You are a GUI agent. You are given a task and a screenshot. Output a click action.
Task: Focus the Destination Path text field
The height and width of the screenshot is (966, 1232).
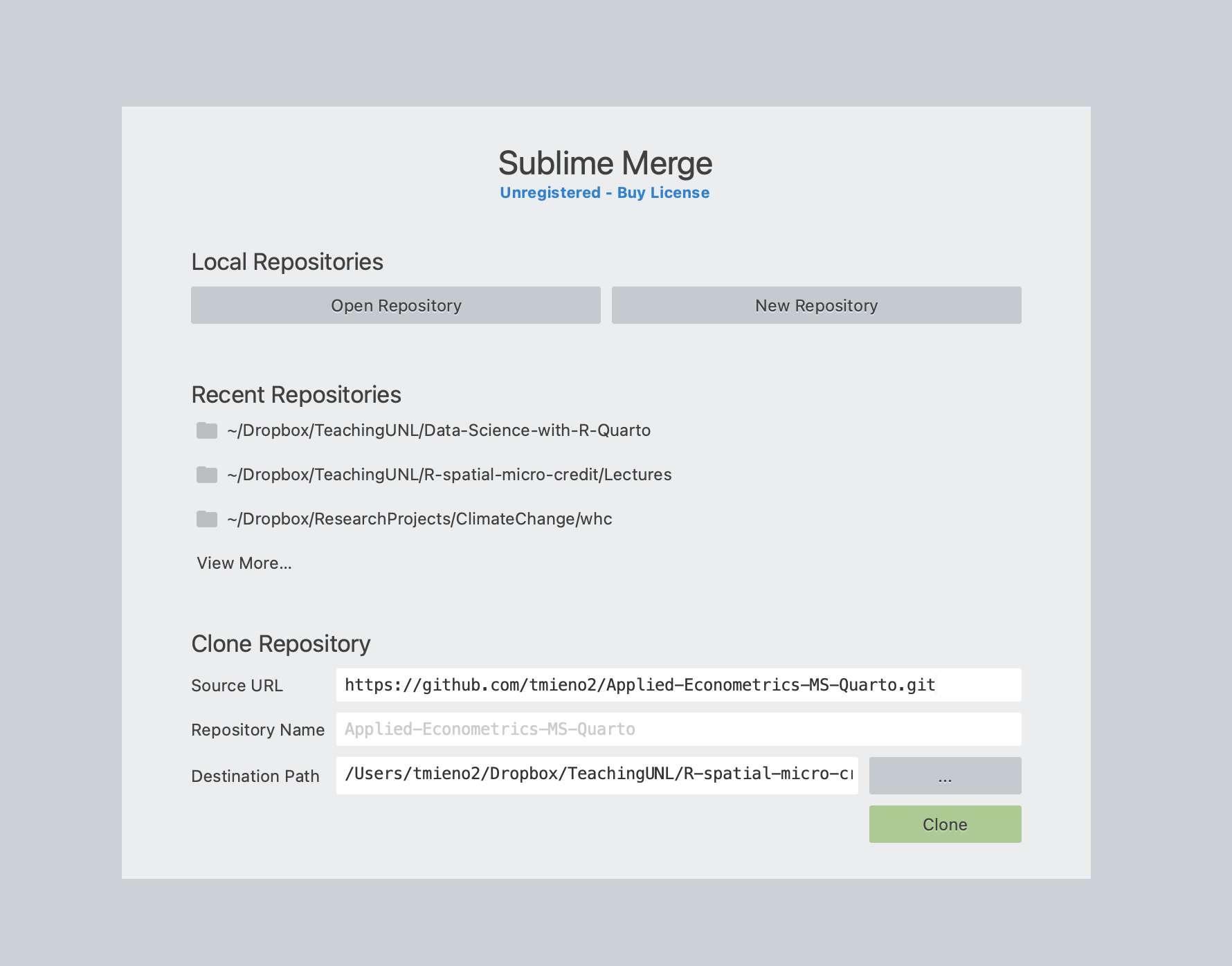[597, 775]
